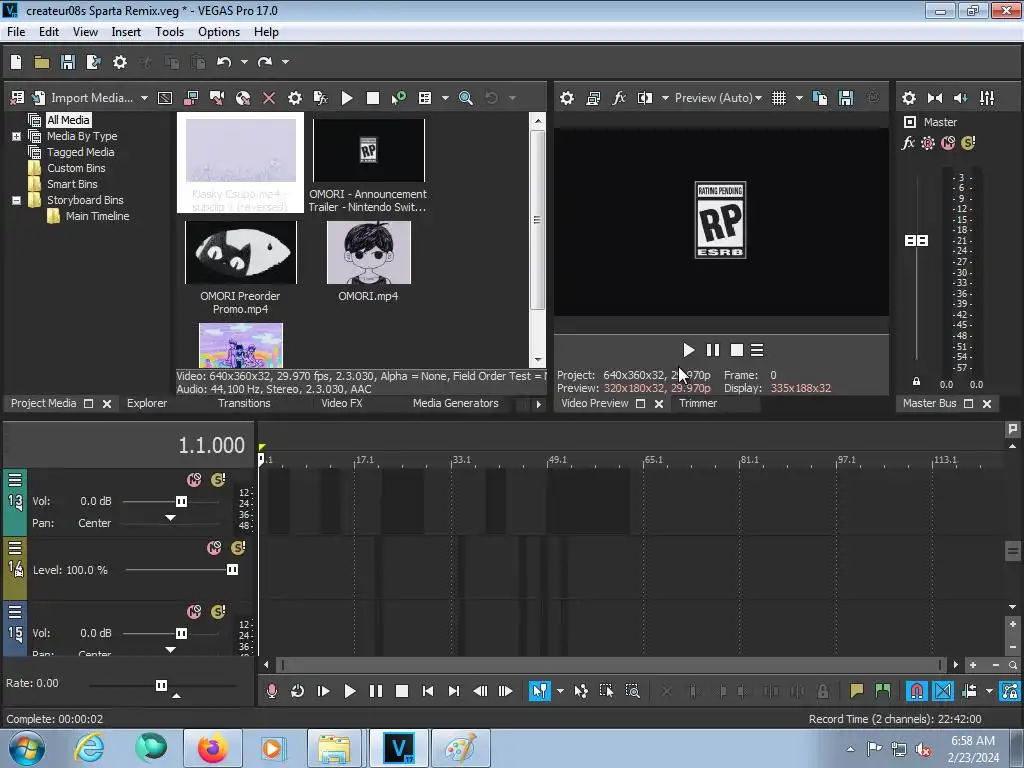1024x768 pixels.
Task: Save snapshot to file in preview toolbar
Action: pyautogui.click(x=846, y=98)
